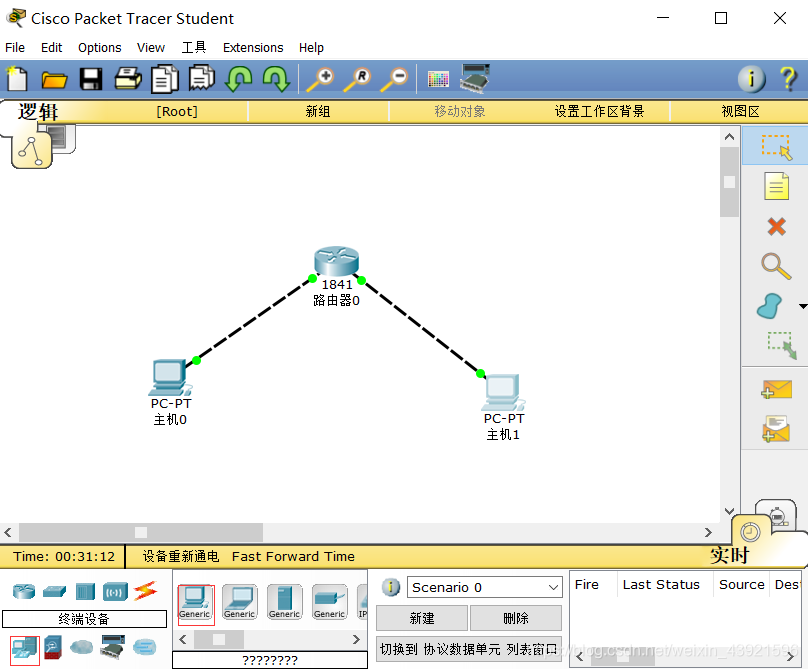Click the 新建 scenario button
The height and width of the screenshot is (669, 808).
(422, 618)
